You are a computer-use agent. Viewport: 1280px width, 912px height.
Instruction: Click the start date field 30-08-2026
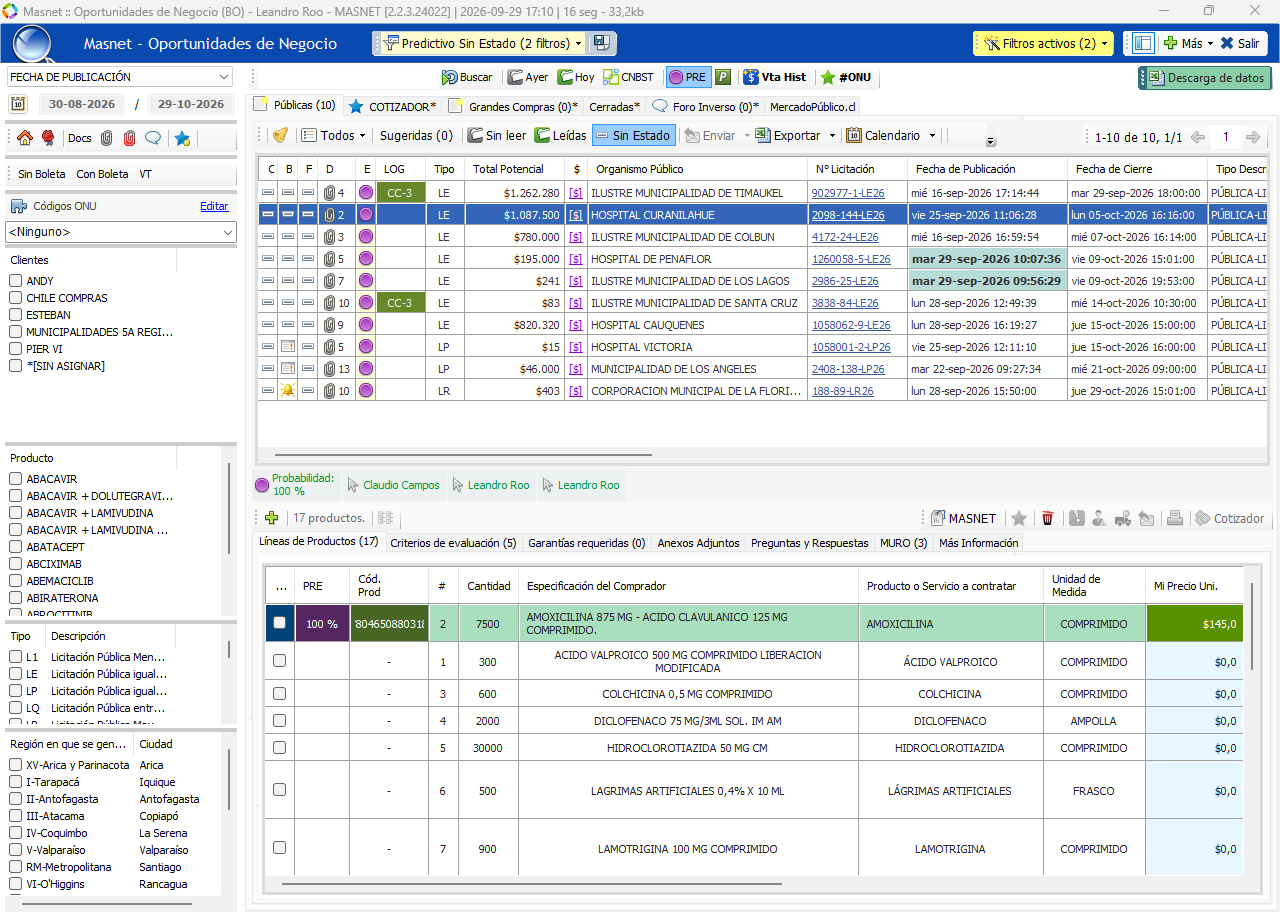[x=82, y=104]
